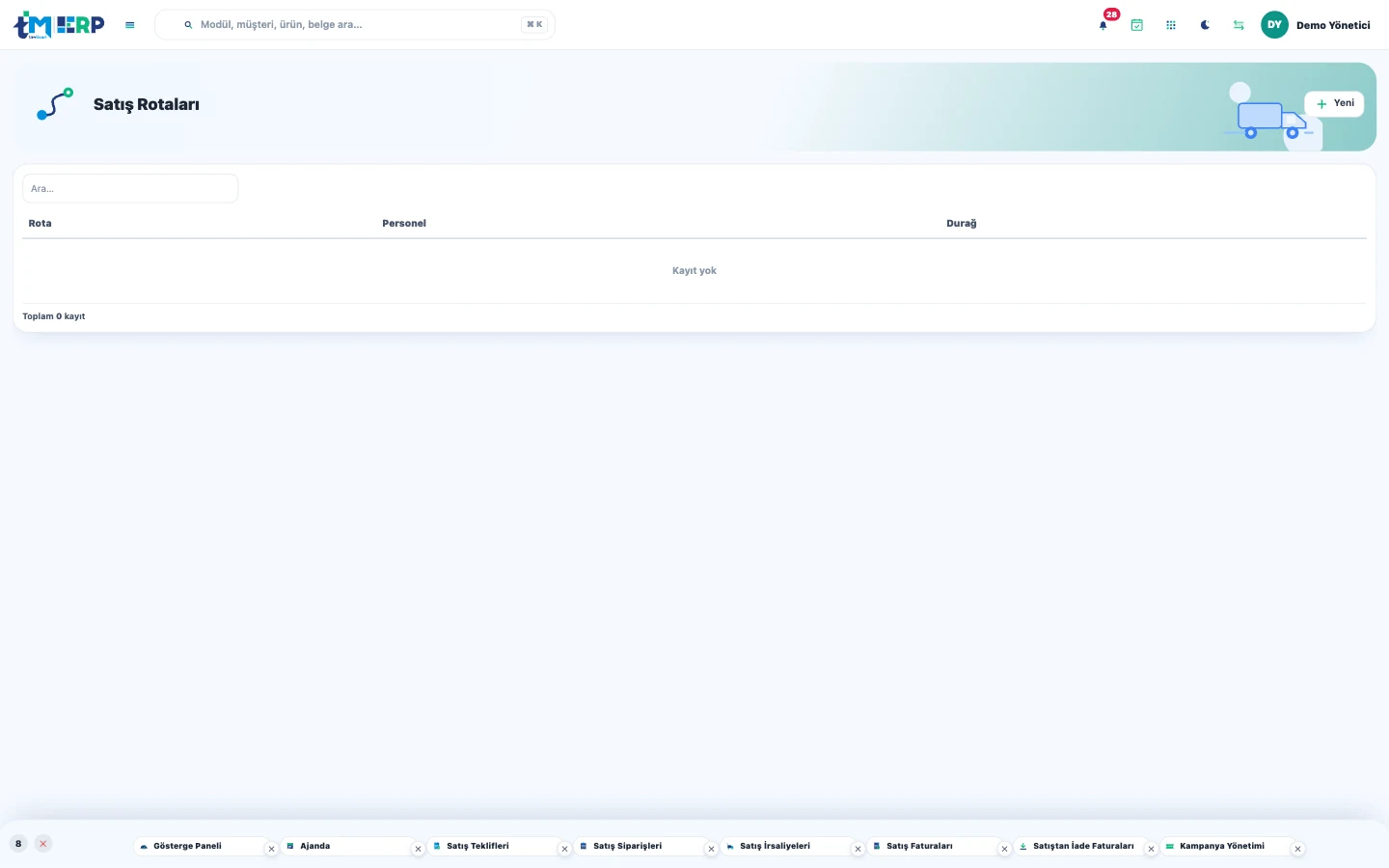Click the Satış Rotaları route icon
This screenshot has height=868, width=1389.
pyautogui.click(x=55, y=104)
